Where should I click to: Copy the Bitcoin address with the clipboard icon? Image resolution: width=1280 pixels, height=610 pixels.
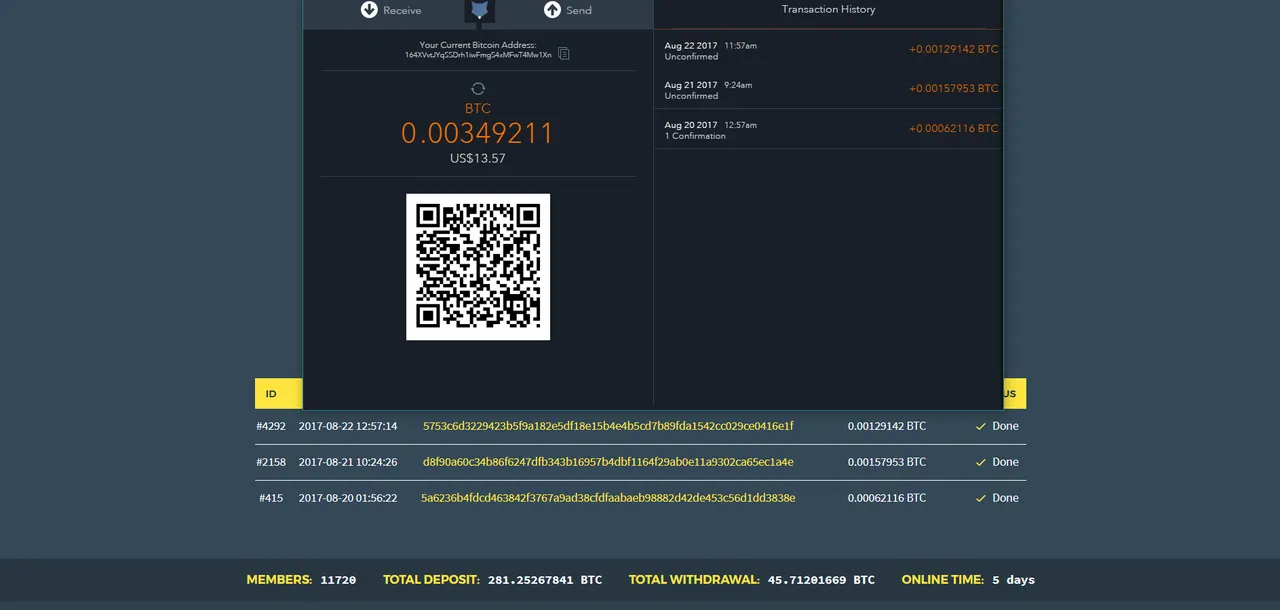[x=564, y=53]
